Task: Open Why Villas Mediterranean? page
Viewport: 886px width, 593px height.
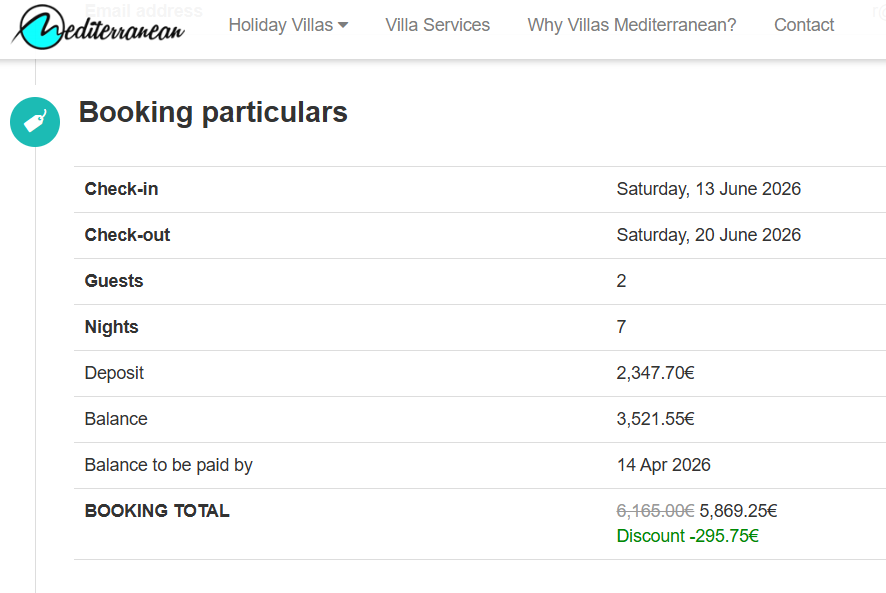Action: pos(631,25)
